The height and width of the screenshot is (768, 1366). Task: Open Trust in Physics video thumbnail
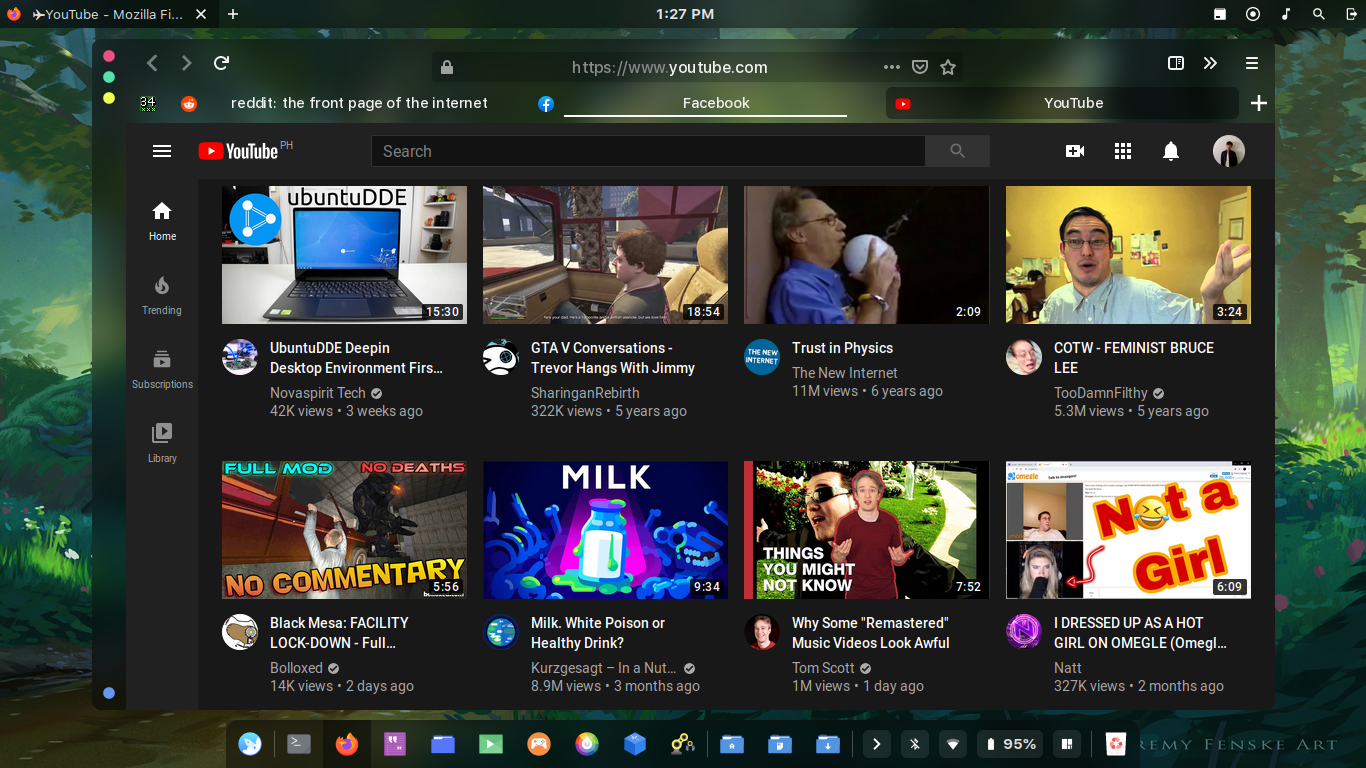click(866, 255)
